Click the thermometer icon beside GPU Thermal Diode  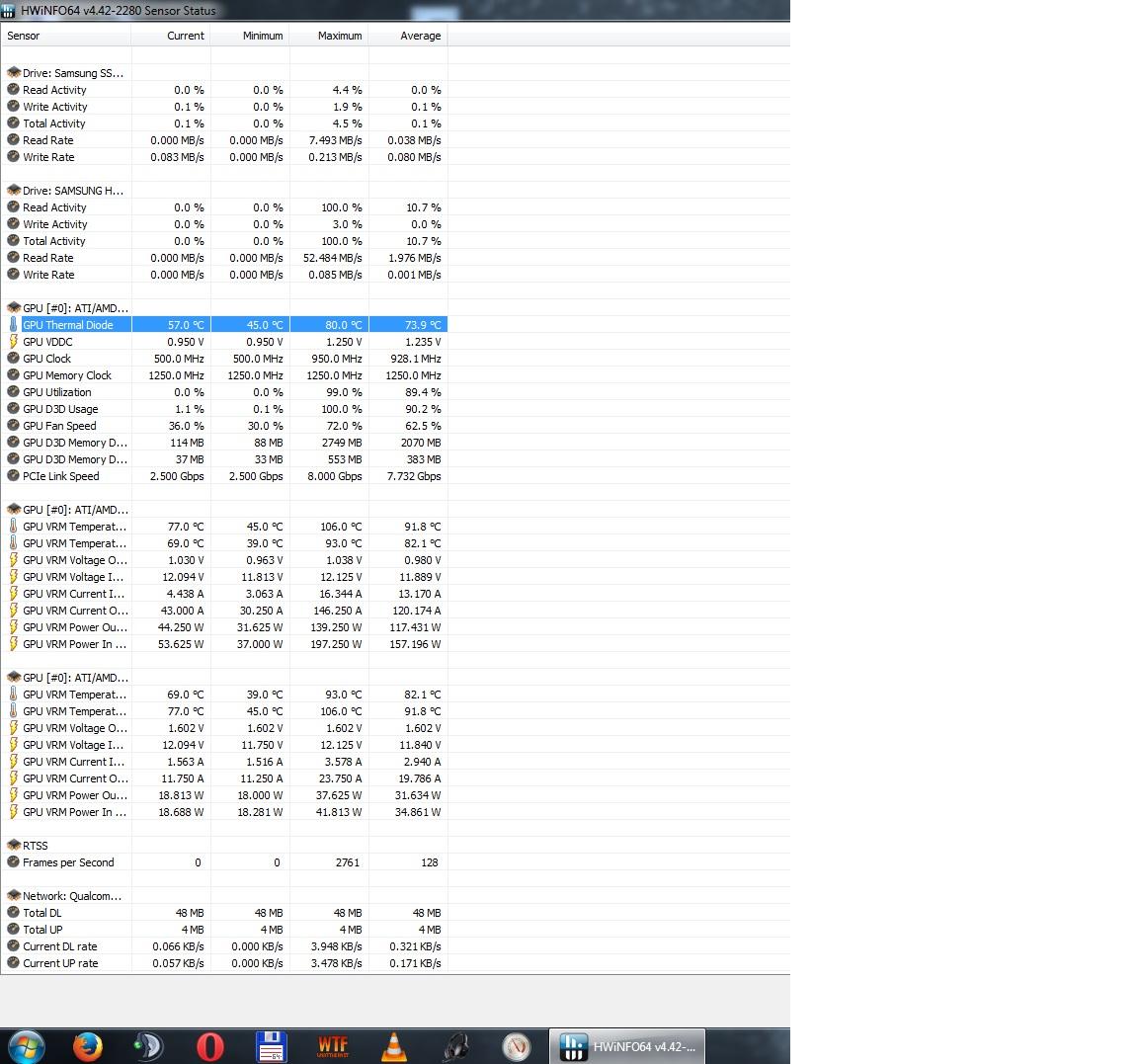tap(13, 324)
